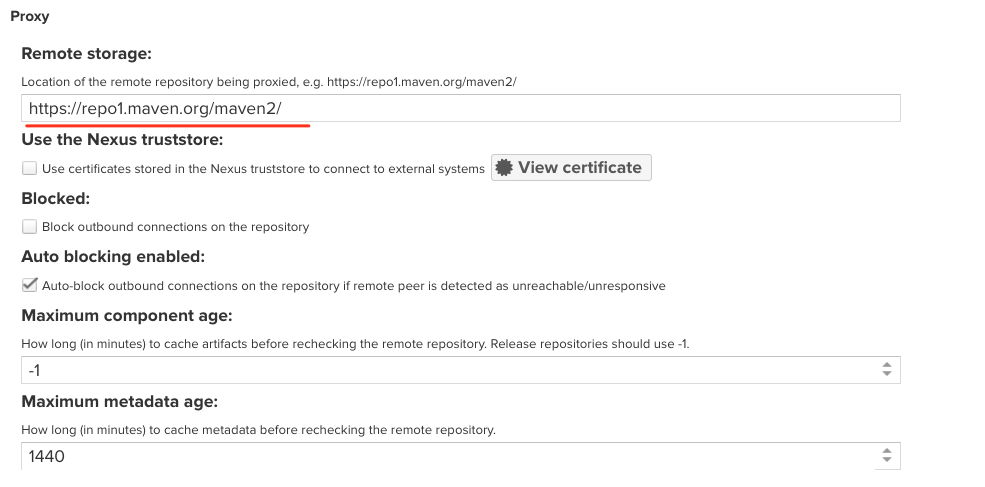Click the 'Auto-block outbound connections' description text

coord(354,286)
